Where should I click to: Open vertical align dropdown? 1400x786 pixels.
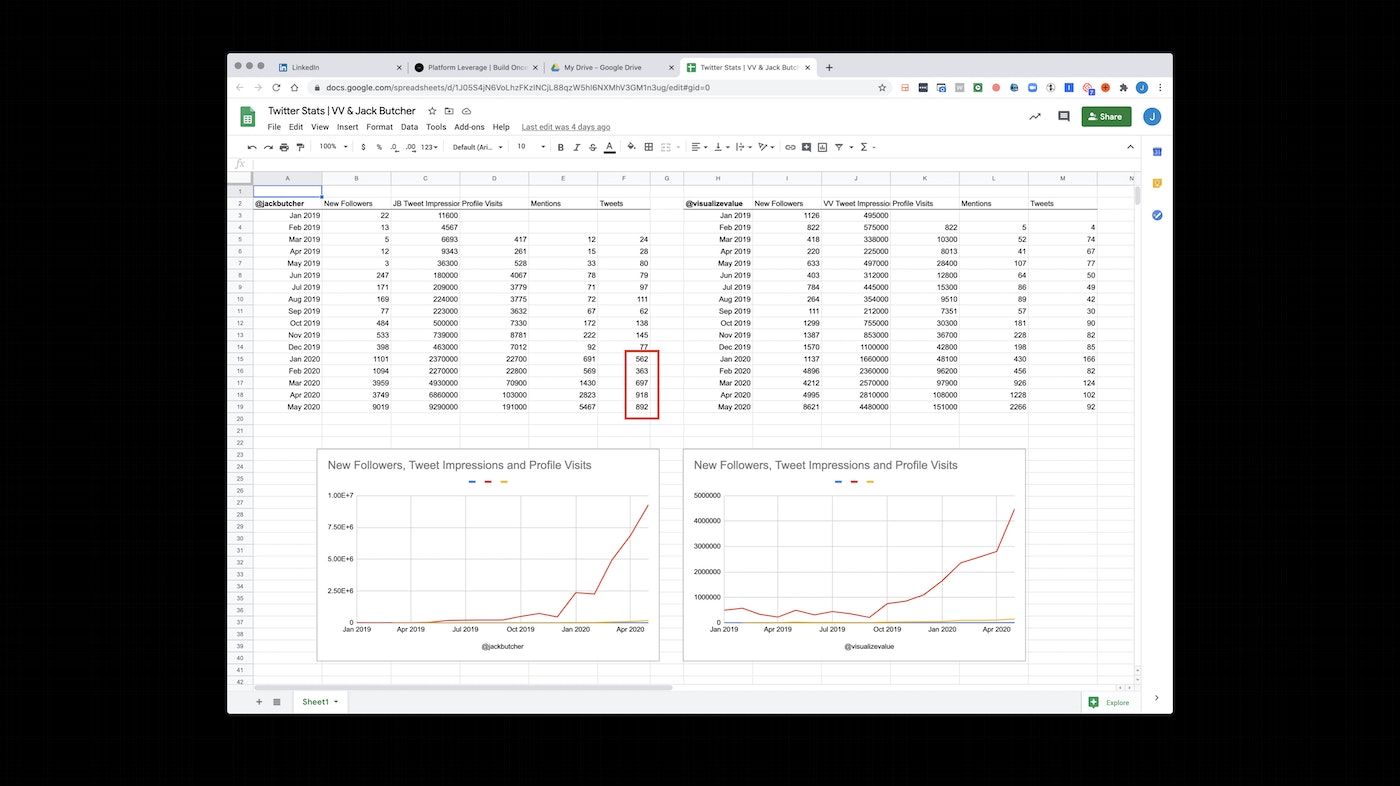tap(720, 147)
